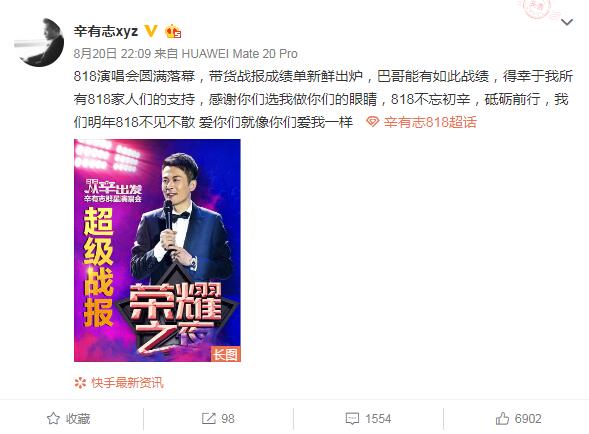Click the gold V verification badge
589x434 pixels.
click(x=151, y=31)
